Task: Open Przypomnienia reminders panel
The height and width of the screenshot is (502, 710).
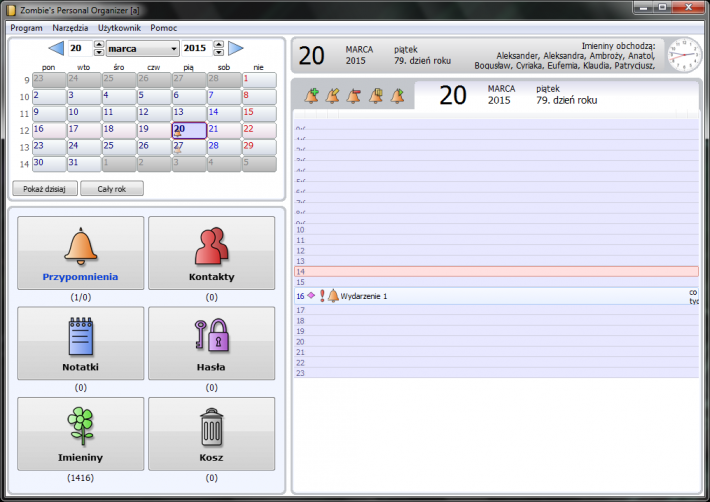Action: (x=81, y=253)
